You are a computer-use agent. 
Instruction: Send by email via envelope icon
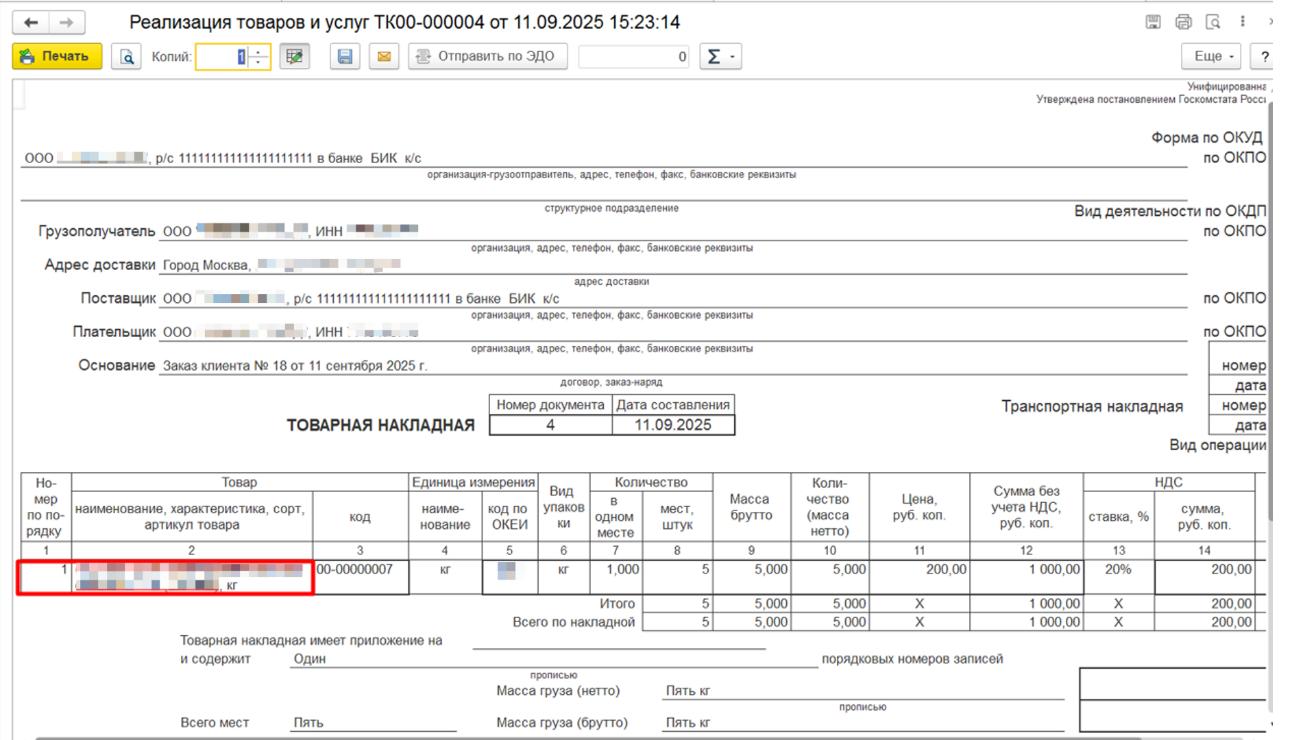click(x=383, y=57)
